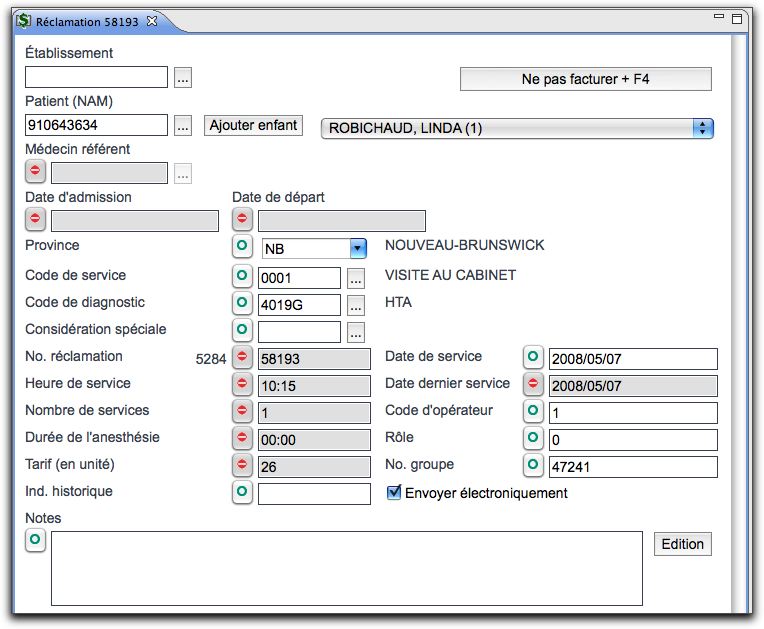Toggle the green circle icon for Considération spéciale

pos(242,330)
